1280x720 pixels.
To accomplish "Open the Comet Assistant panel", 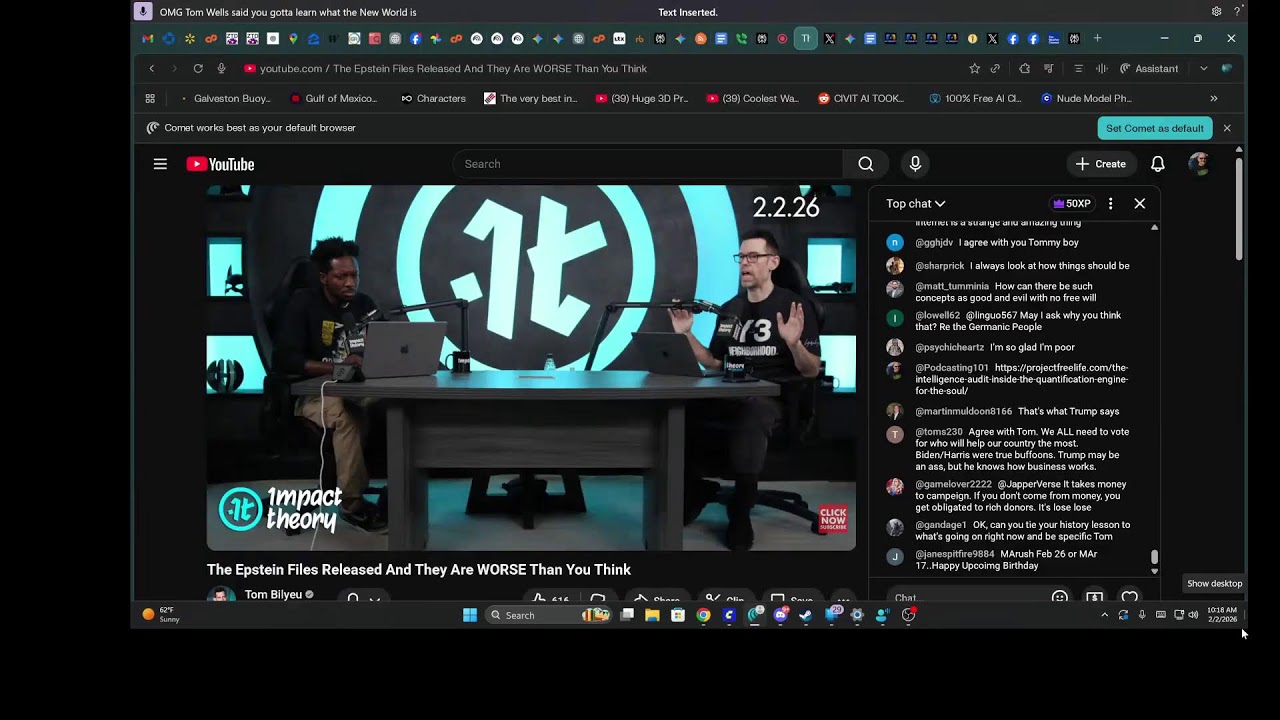I will click(x=1149, y=68).
